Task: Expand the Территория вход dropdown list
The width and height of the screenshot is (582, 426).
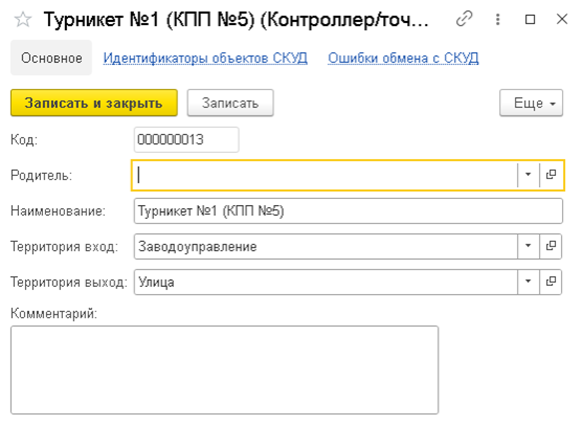Action: (528, 246)
